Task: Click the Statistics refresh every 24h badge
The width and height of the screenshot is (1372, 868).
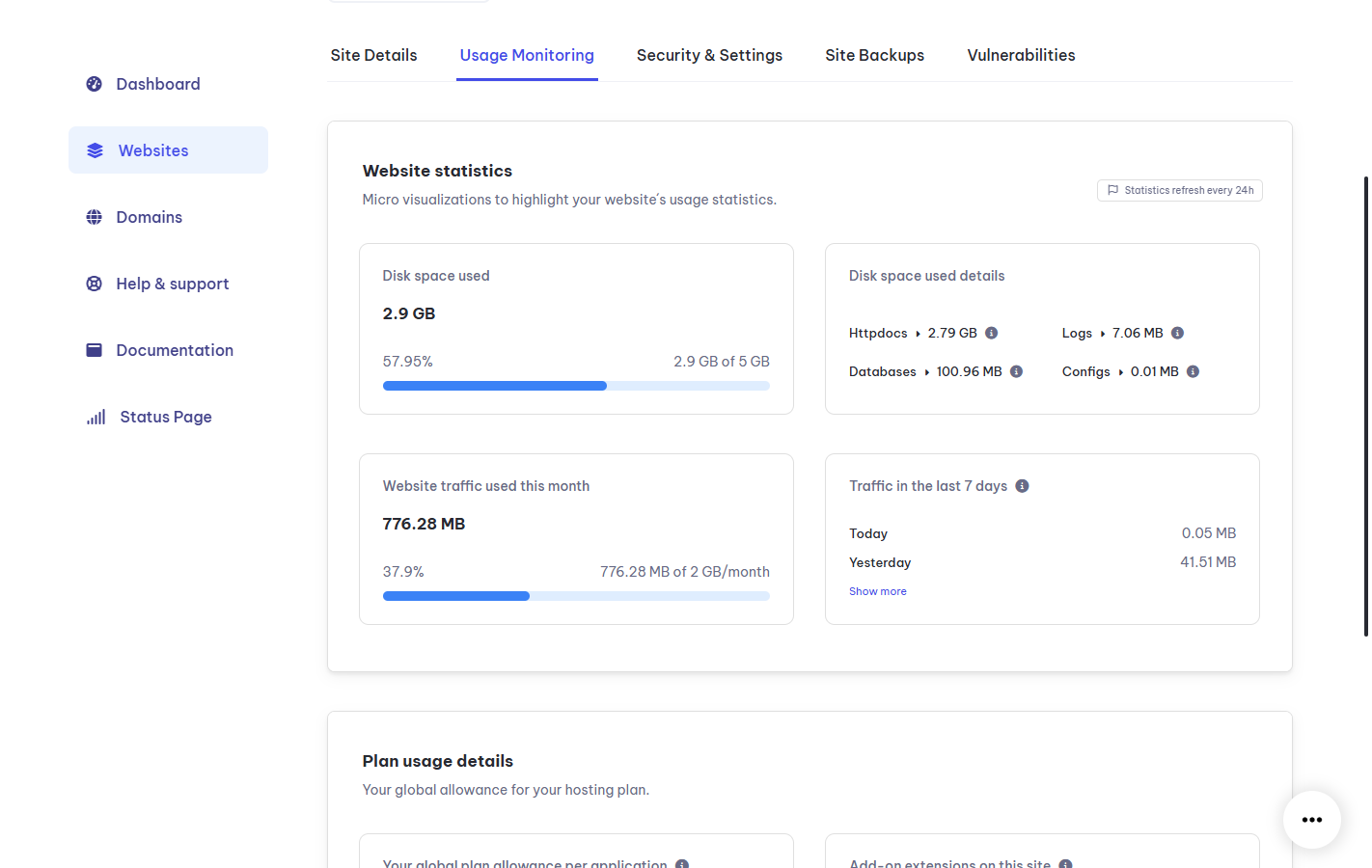Action: pyautogui.click(x=1179, y=190)
